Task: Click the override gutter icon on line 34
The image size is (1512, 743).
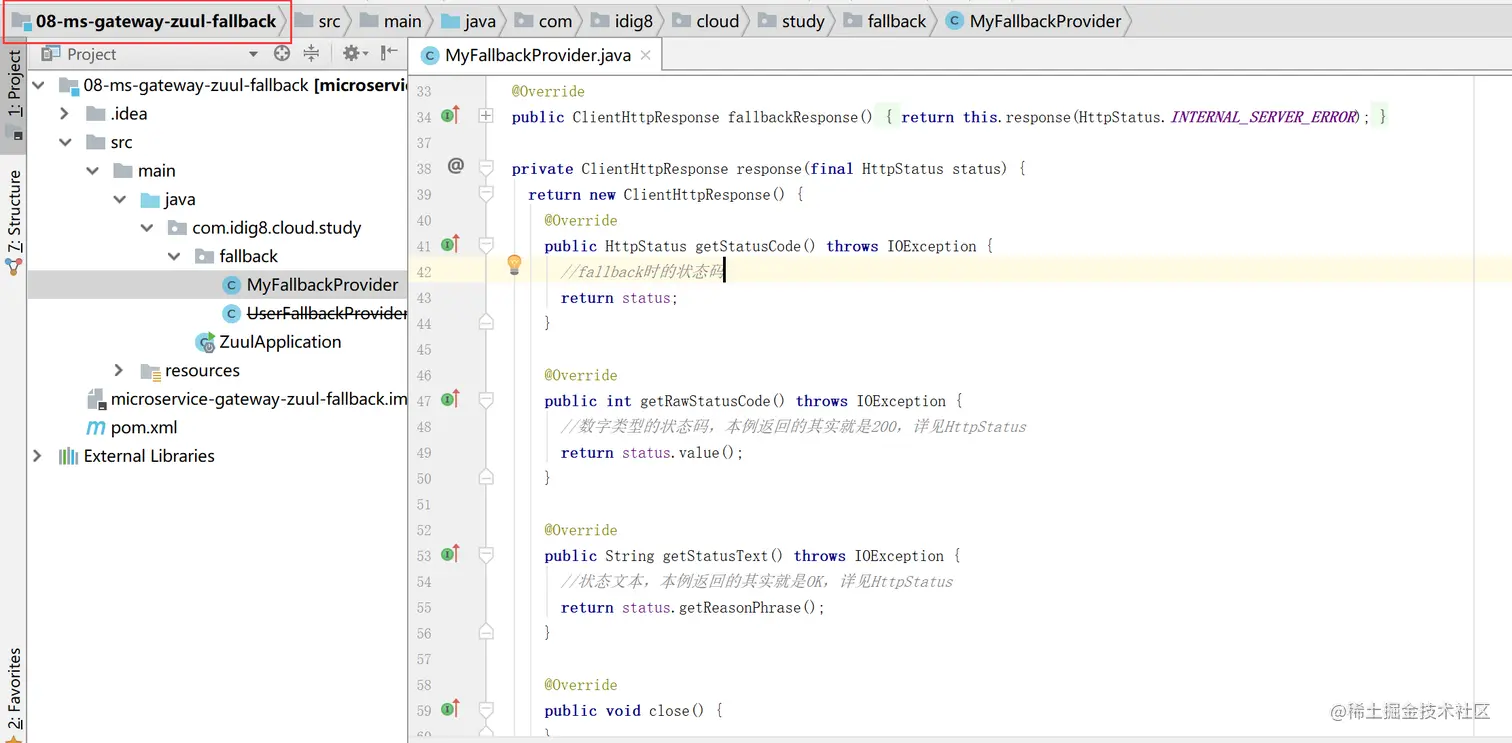Action: [x=450, y=116]
